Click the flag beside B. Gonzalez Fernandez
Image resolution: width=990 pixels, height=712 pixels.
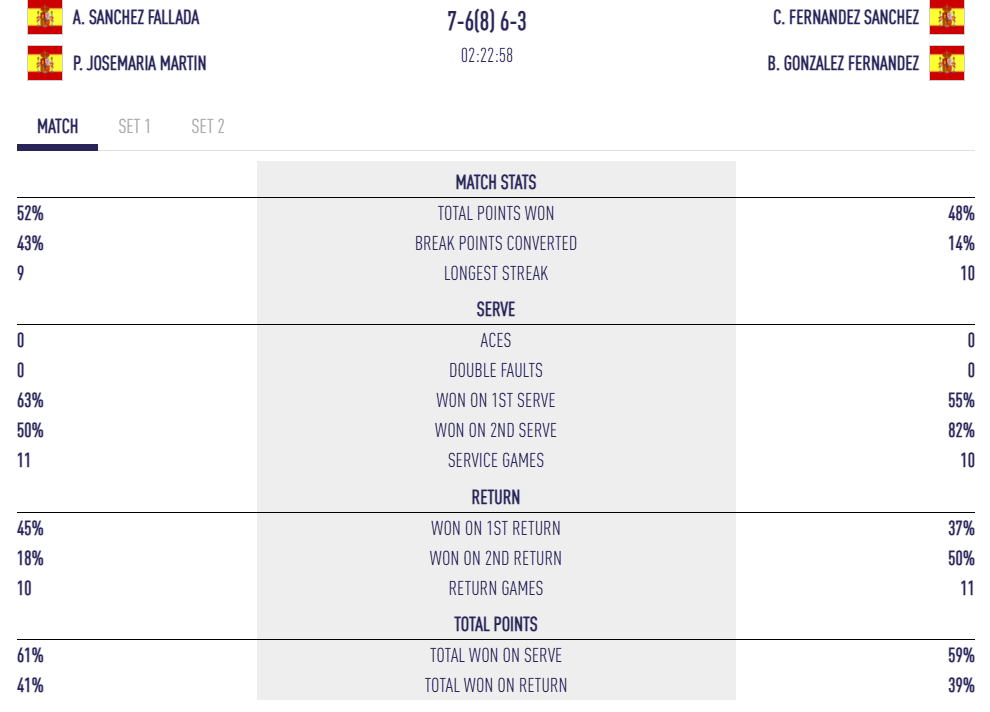tap(946, 63)
